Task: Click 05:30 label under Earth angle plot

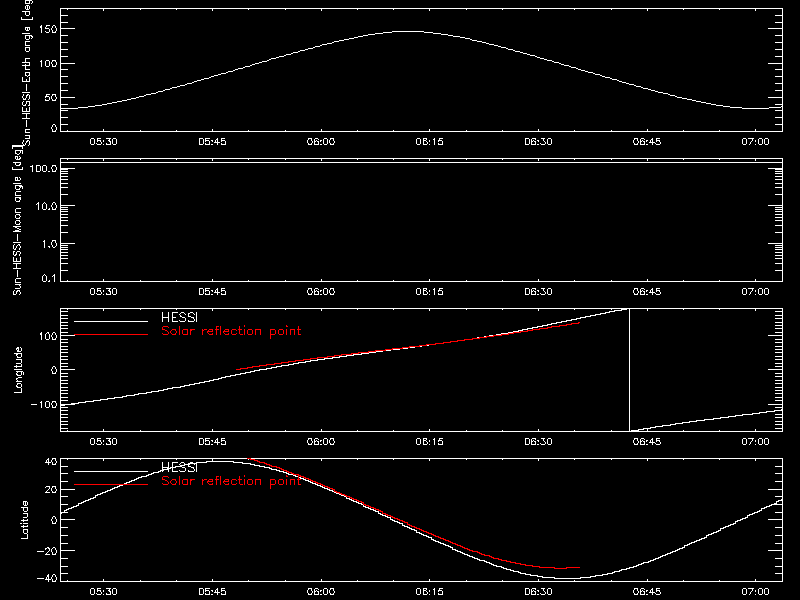Action: 104,142
